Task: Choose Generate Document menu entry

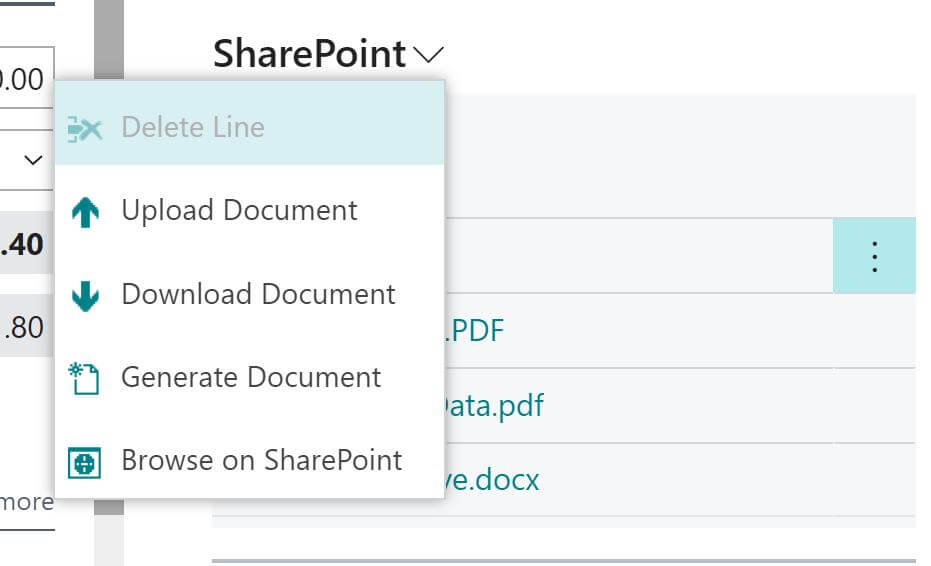Action: pos(249,378)
